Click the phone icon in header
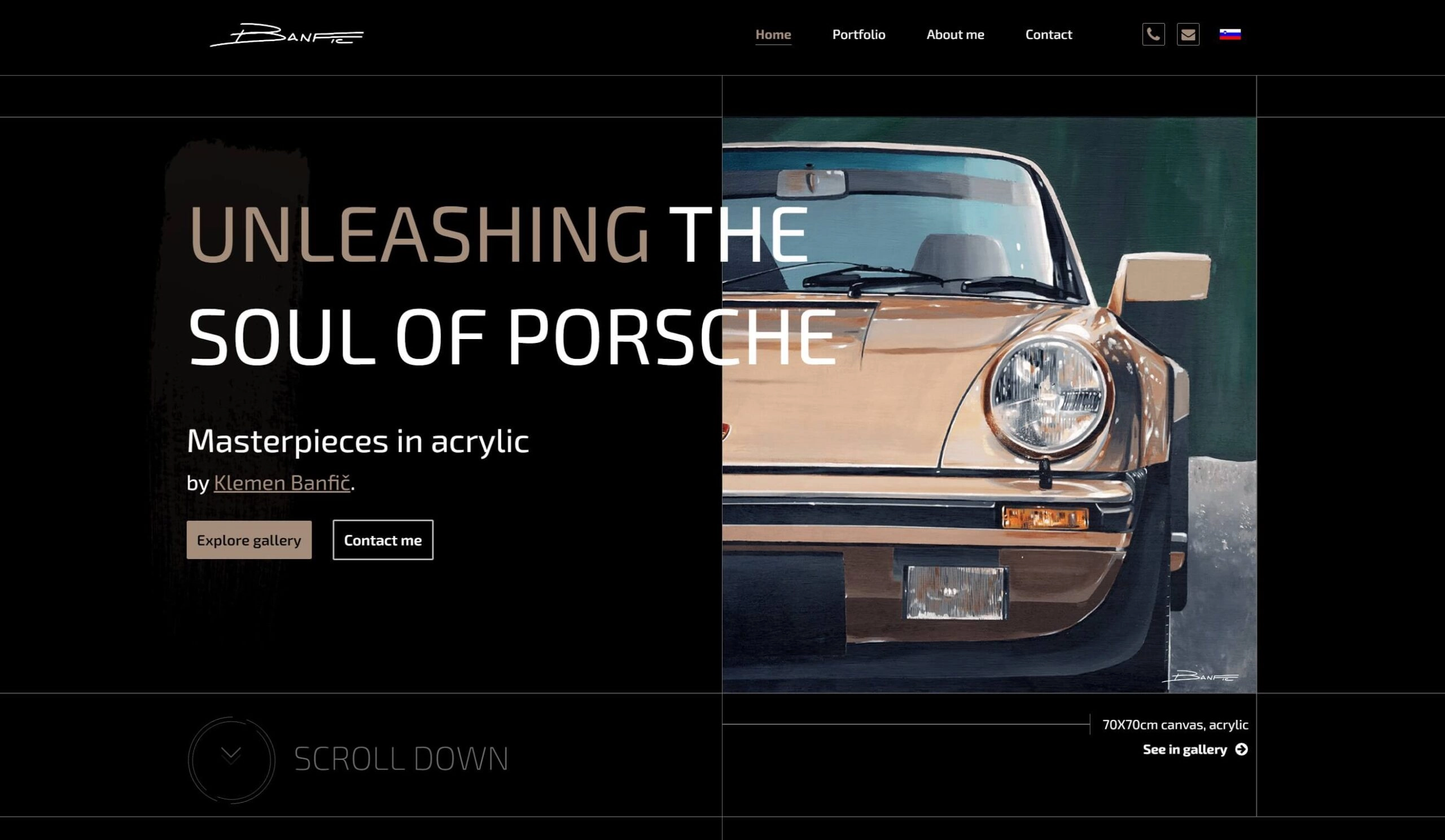Screen dimensions: 1445x840 [x=1153, y=34]
